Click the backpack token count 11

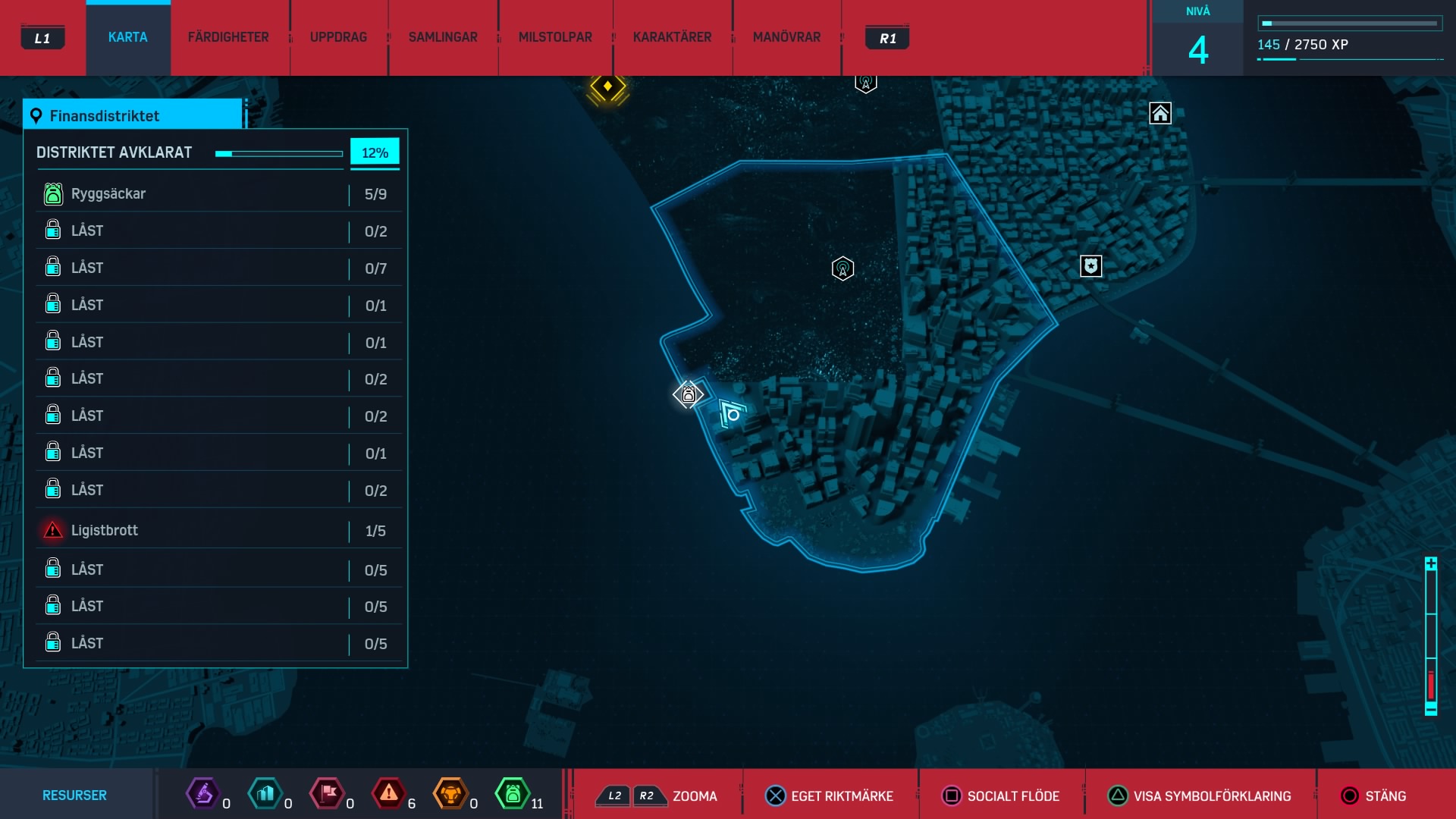pos(537,804)
